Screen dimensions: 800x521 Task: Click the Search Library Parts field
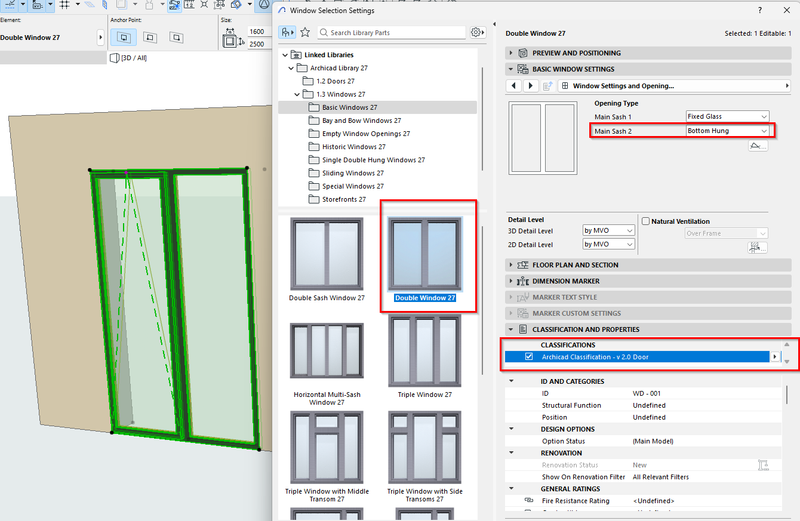tap(391, 32)
